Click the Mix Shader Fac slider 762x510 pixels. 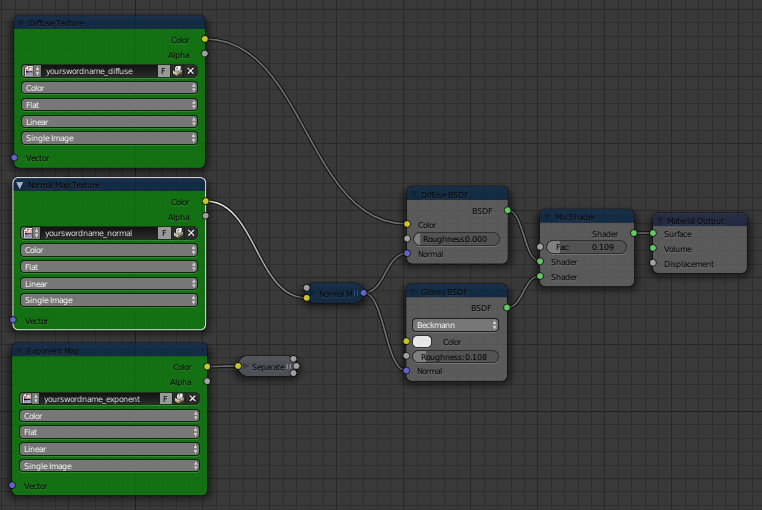(x=586, y=247)
